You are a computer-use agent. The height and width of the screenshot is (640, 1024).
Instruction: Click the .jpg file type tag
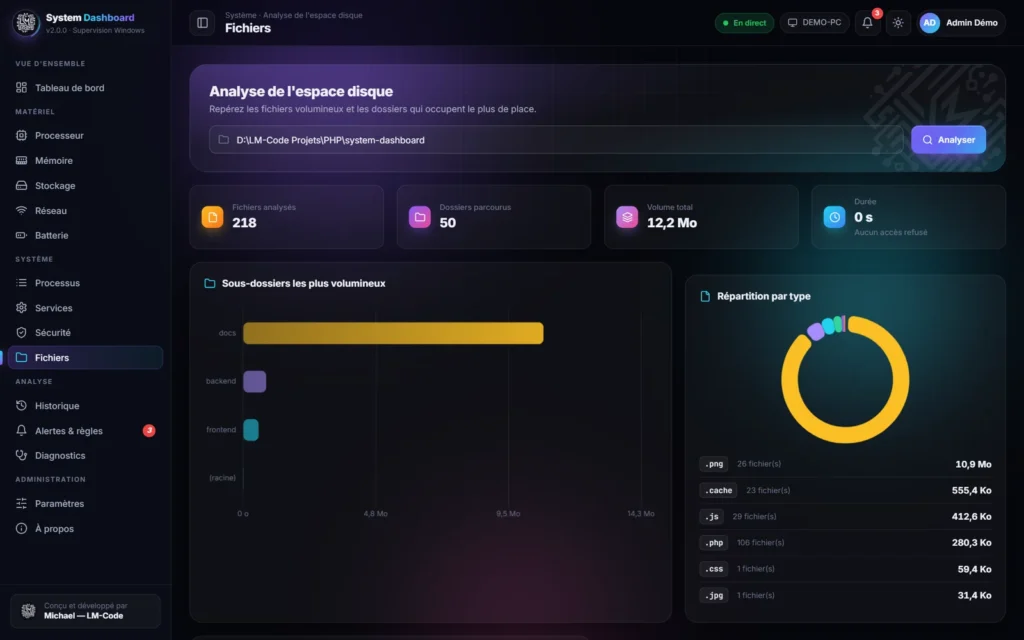714,595
